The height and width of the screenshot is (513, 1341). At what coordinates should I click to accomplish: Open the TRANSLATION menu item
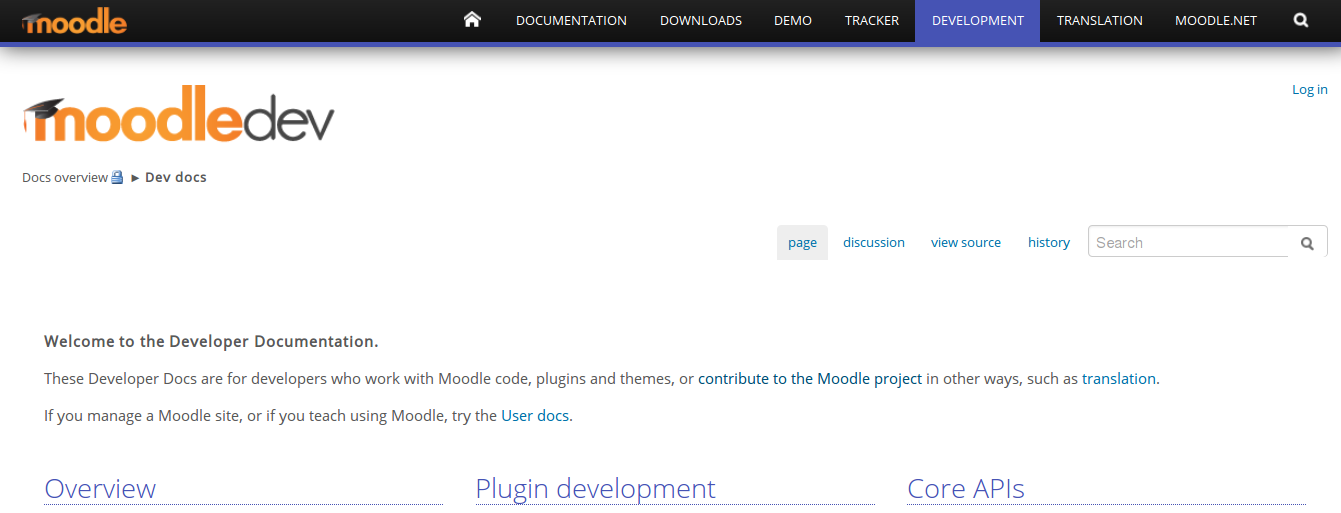point(1100,20)
